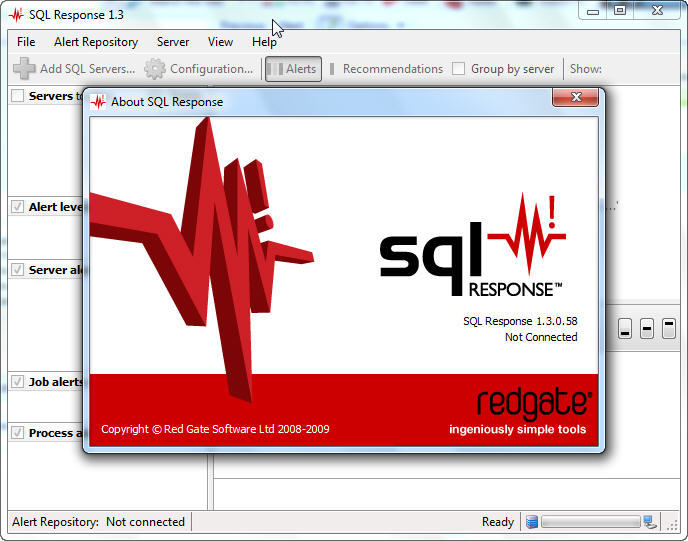The height and width of the screenshot is (541, 688).
Task: Uncheck the Alert level checkbox
Action: [x=18, y=207]
